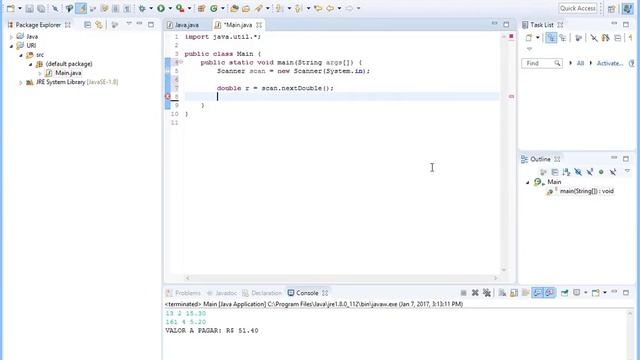Click the Task List panel tab
The height and width of the screenshot is (360, 640).
click(542, 25)
